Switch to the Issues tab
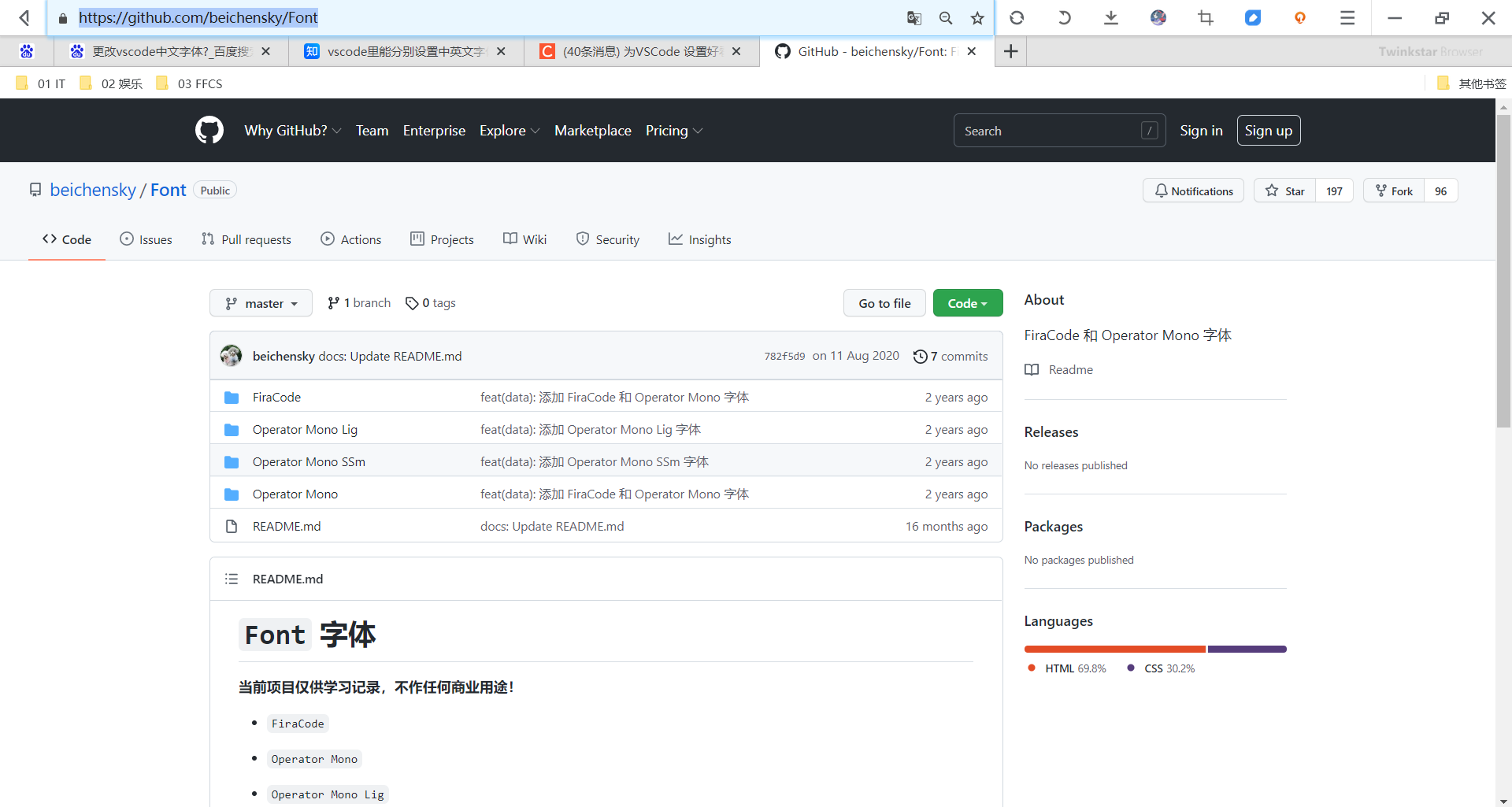The width and height of the screenshot is (1512, 807). point(146,239)
